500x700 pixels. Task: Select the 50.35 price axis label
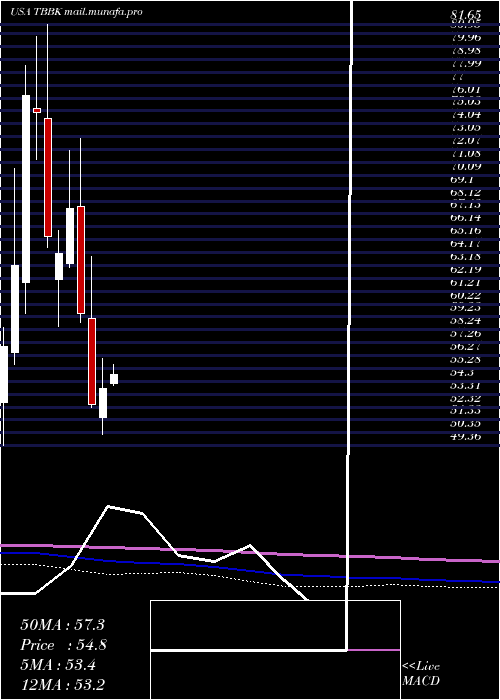[x=466, y=424]
